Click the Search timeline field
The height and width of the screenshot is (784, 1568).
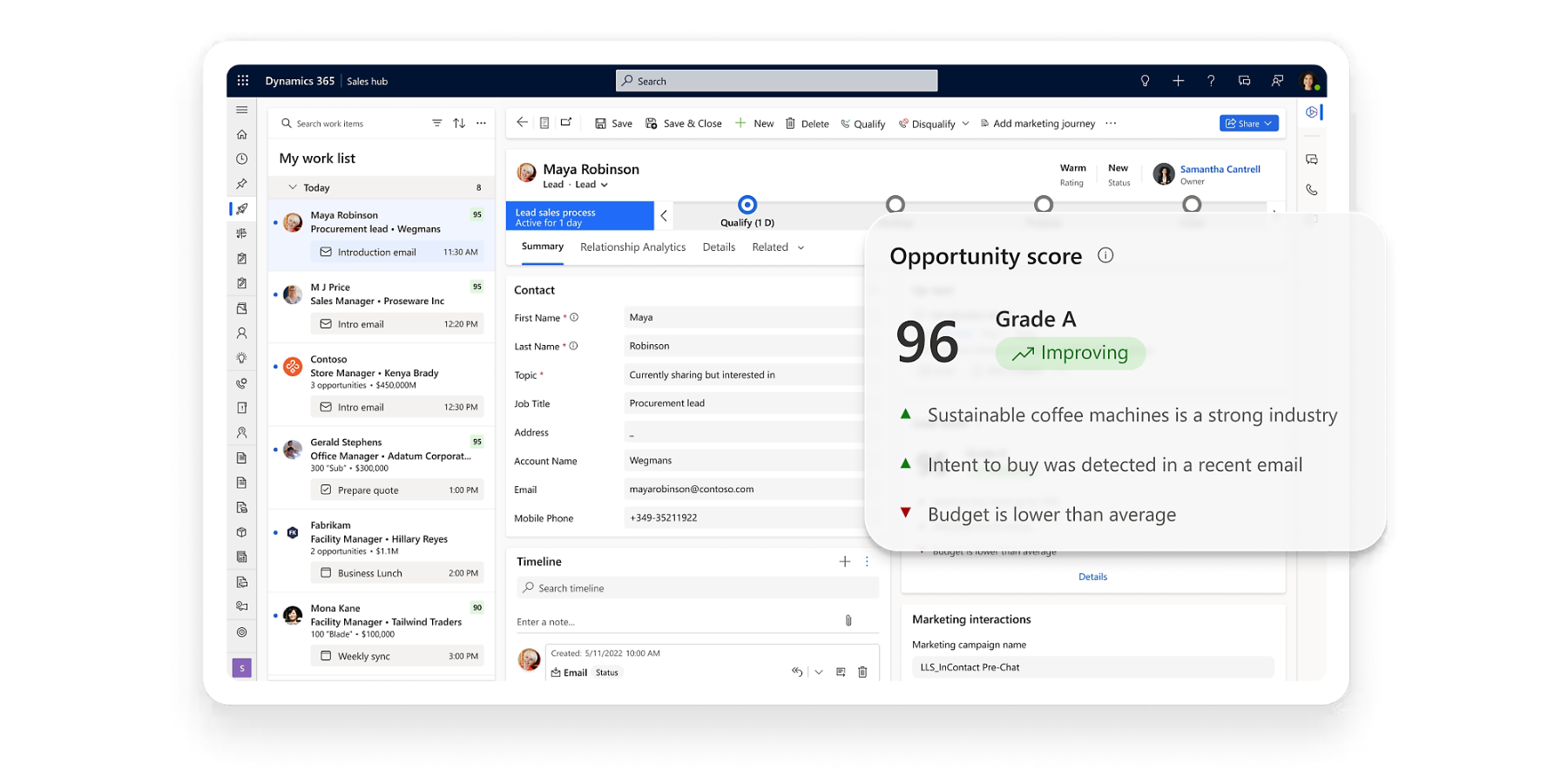pyautogui.click(x=697, y=588)
